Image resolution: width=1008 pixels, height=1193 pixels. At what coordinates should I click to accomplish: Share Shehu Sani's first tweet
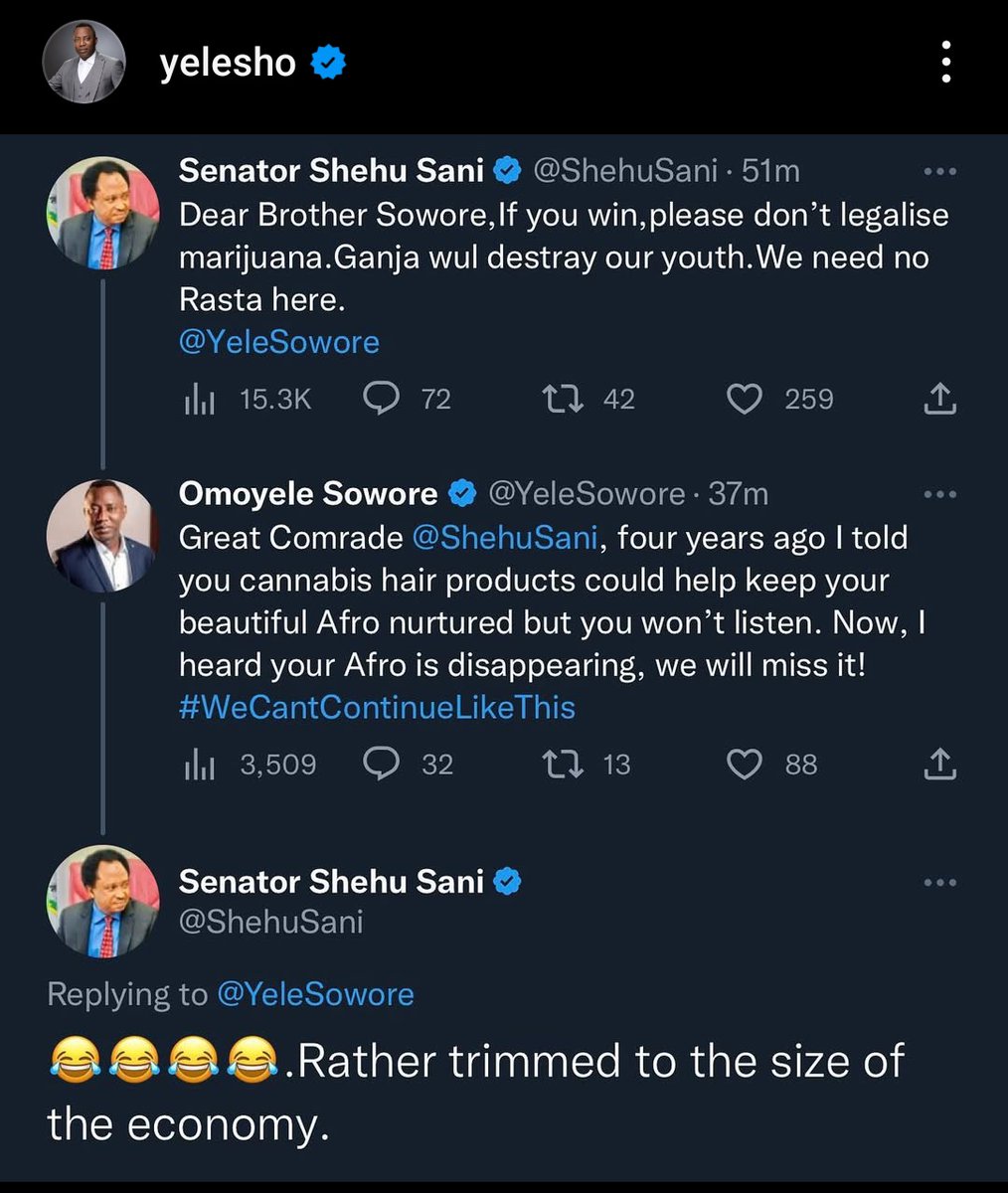coord(938,399)
